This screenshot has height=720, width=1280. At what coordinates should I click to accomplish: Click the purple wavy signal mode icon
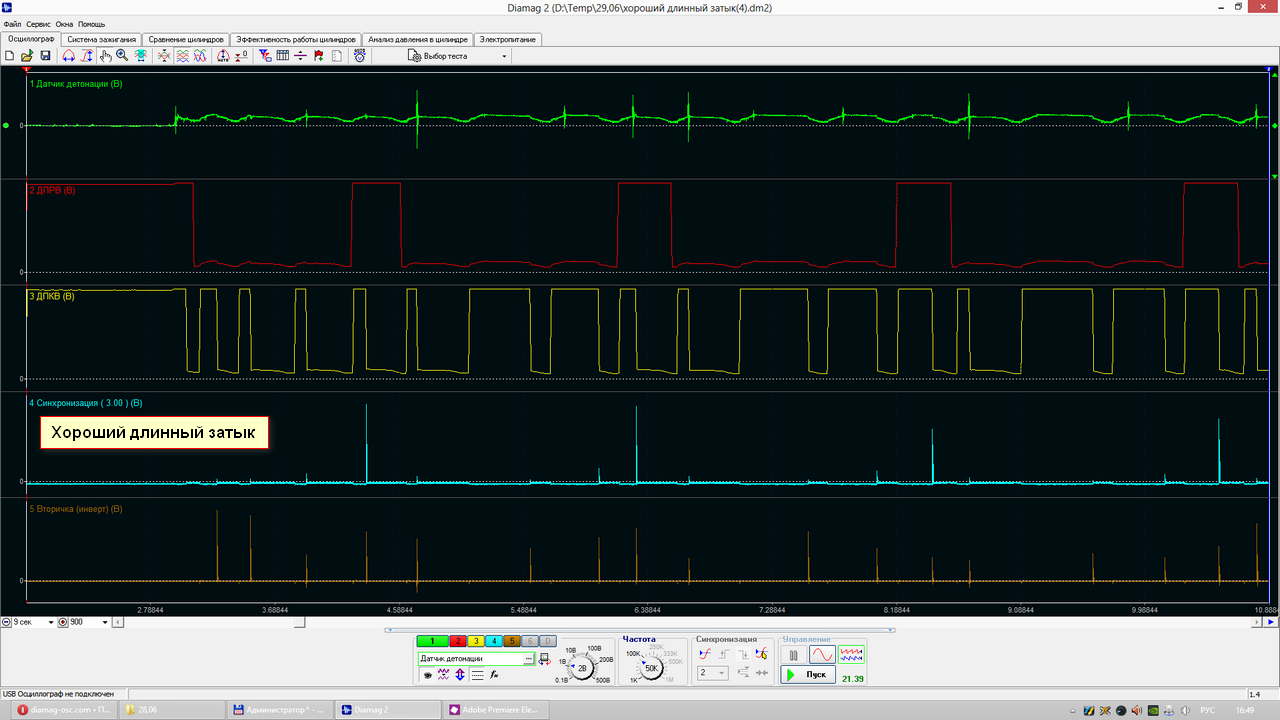(x=444, y=675)
